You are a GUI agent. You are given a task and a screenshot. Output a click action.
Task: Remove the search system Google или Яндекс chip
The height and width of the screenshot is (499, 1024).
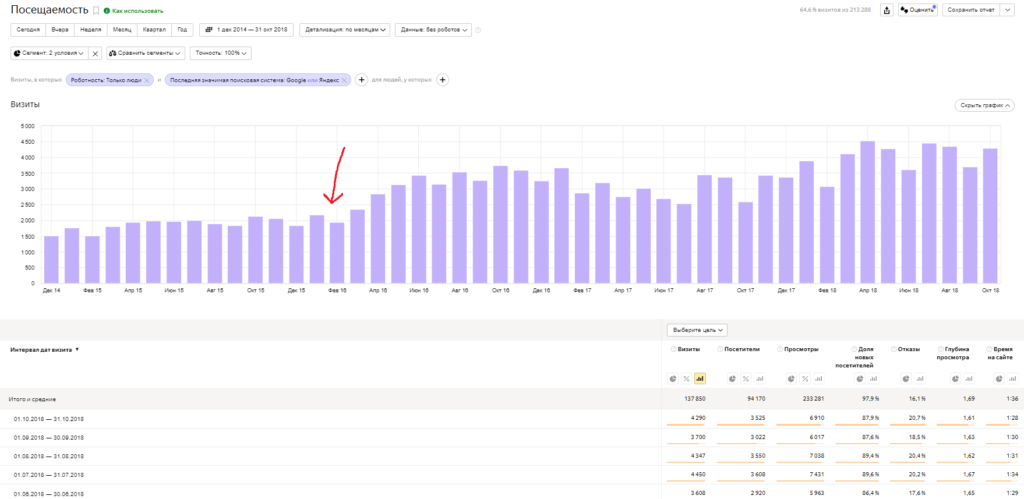click(344, 80)
